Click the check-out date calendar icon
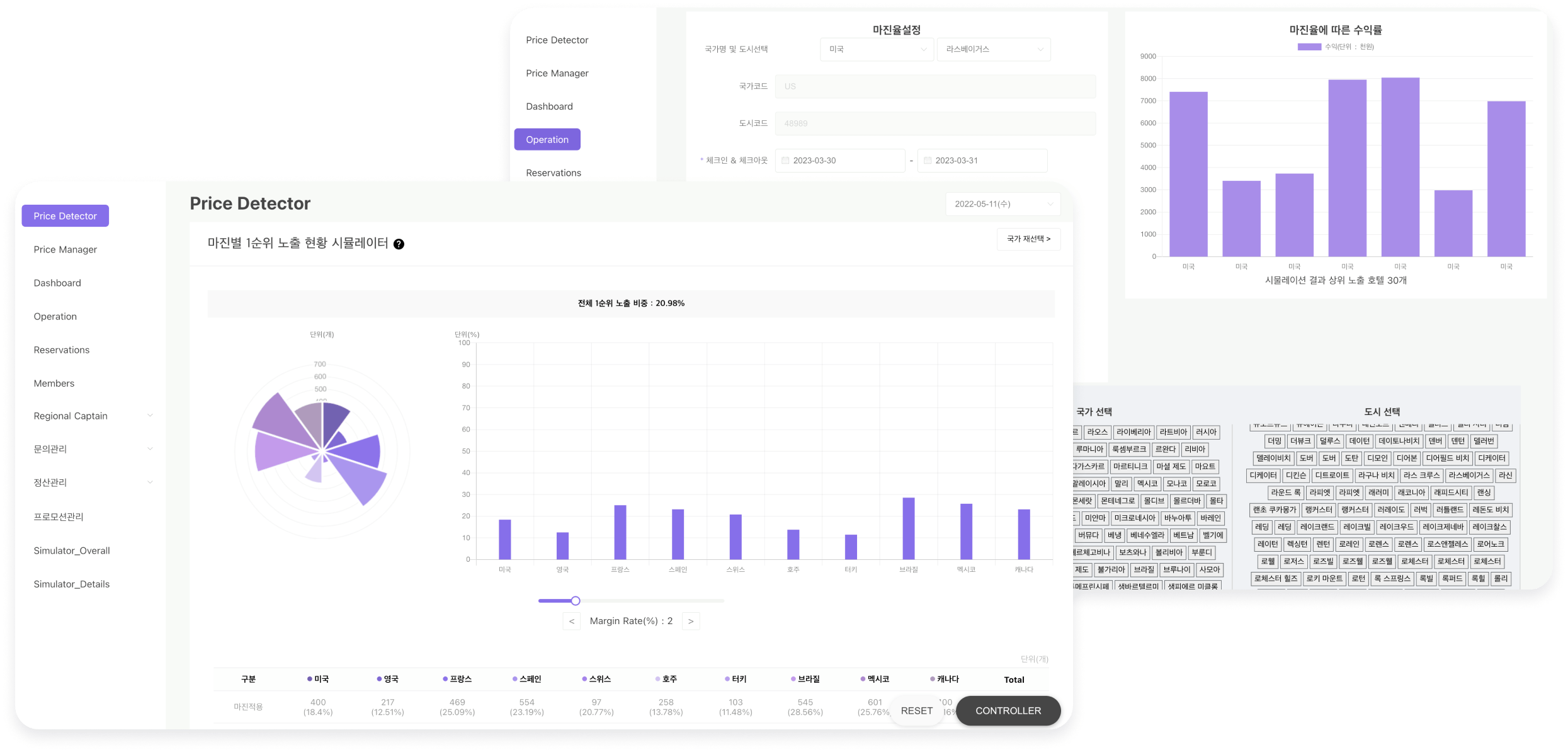Viewport: 1568px width, 752px height. click(928, 161)
